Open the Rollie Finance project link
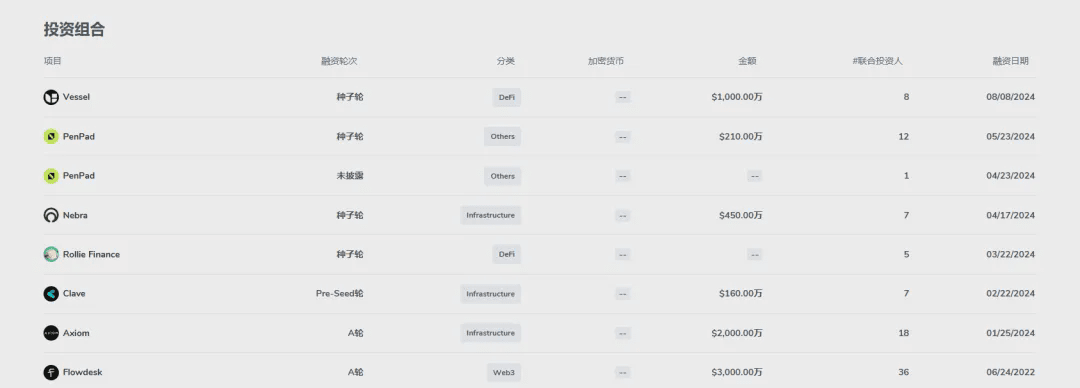Image resolution: width=1080 pixels, height=388 pixels. click(92, 254)
